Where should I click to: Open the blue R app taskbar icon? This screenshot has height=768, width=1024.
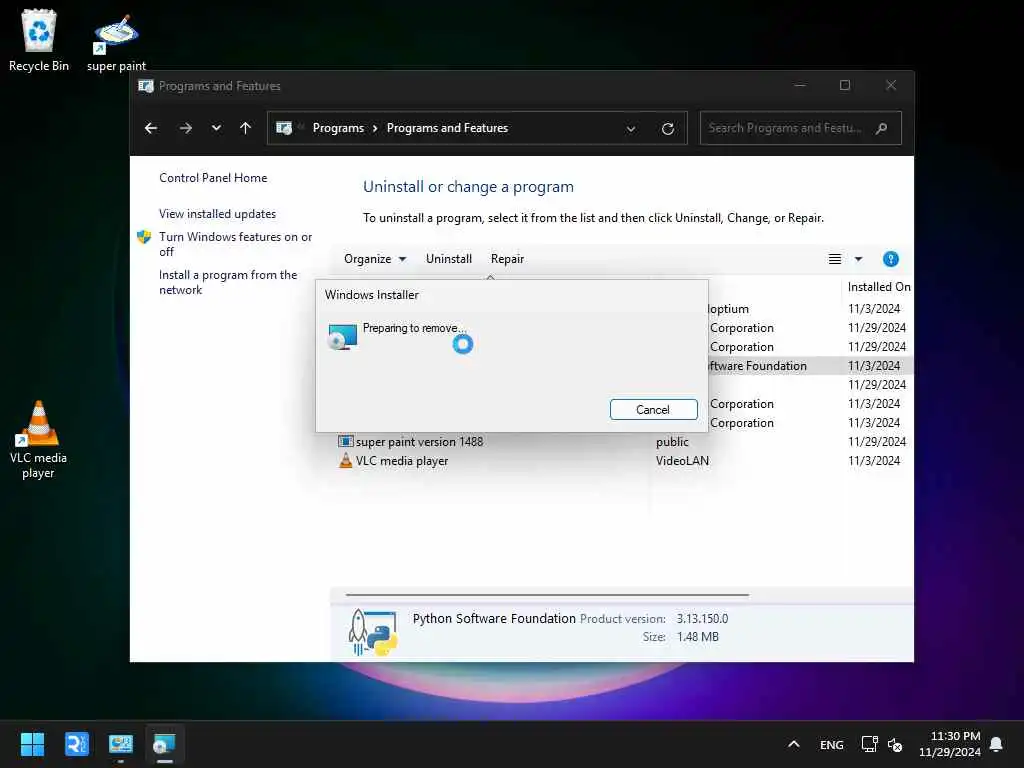point(76,744)
